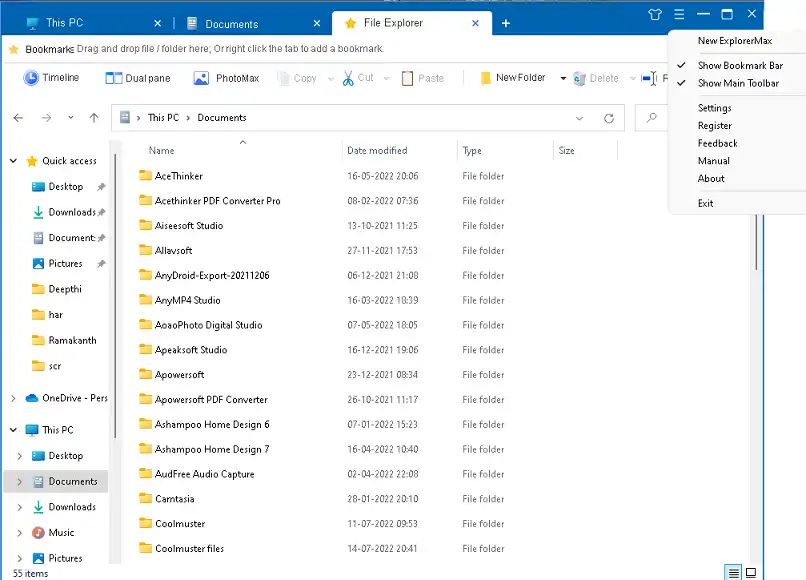
Task: Expand the OneDrive tree node
Action: pyautogui.click(x=13, y=398)
